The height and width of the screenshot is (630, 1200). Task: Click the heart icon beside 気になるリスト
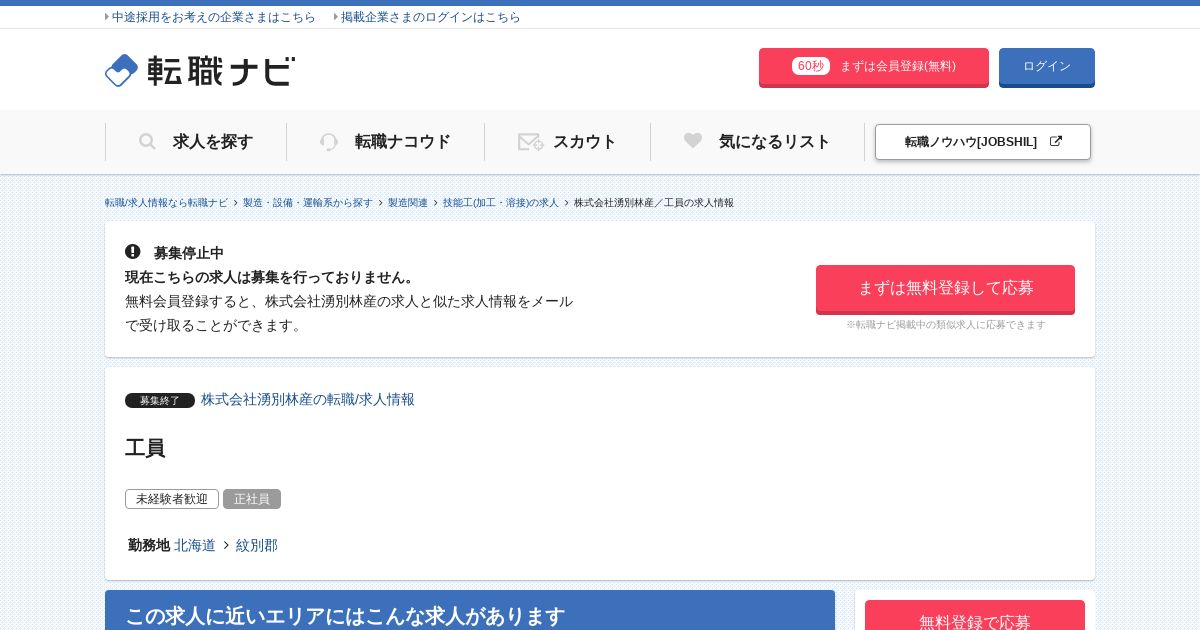click(693, 141)
